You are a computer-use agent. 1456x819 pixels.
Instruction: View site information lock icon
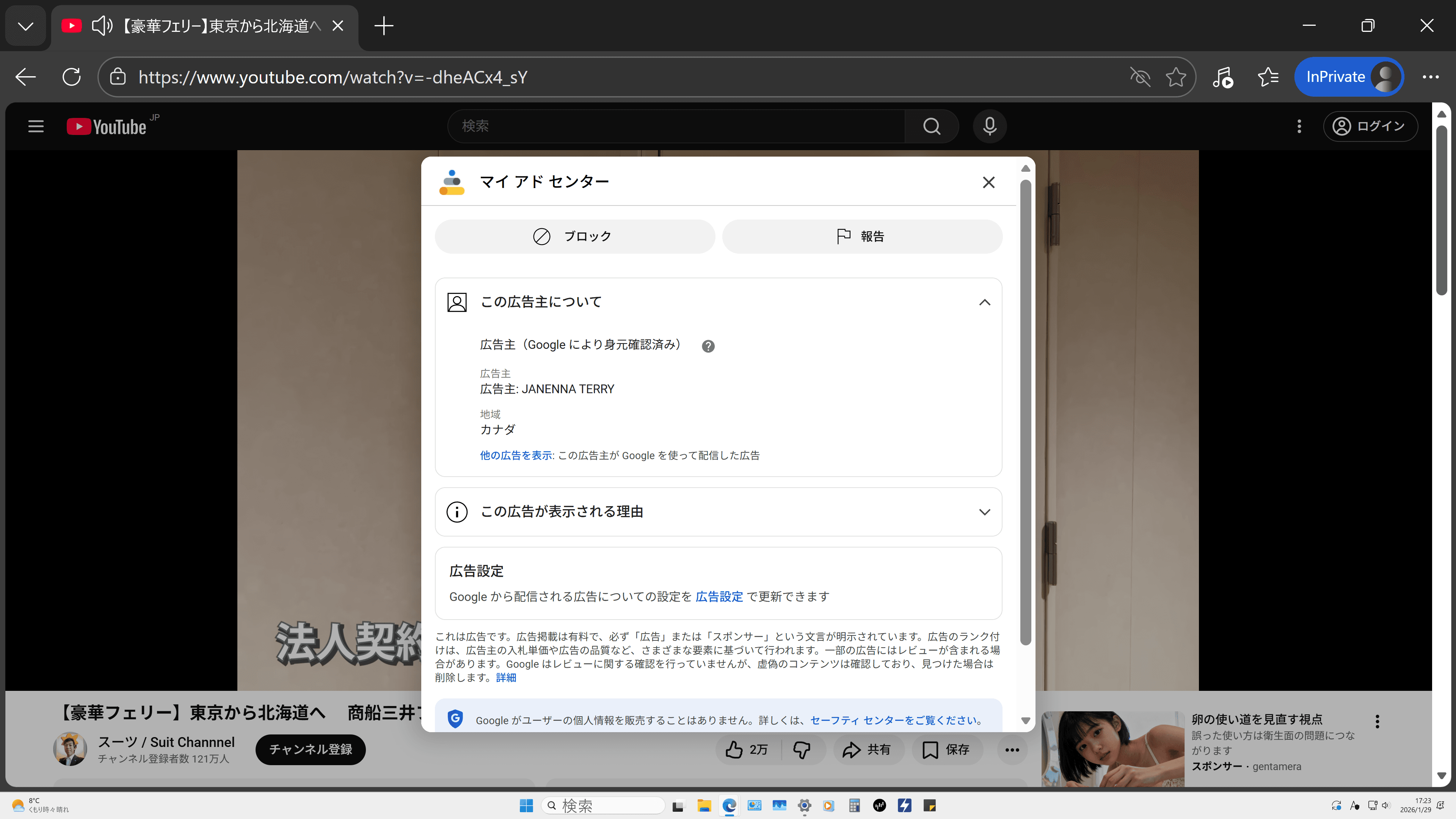coord(118,77)
